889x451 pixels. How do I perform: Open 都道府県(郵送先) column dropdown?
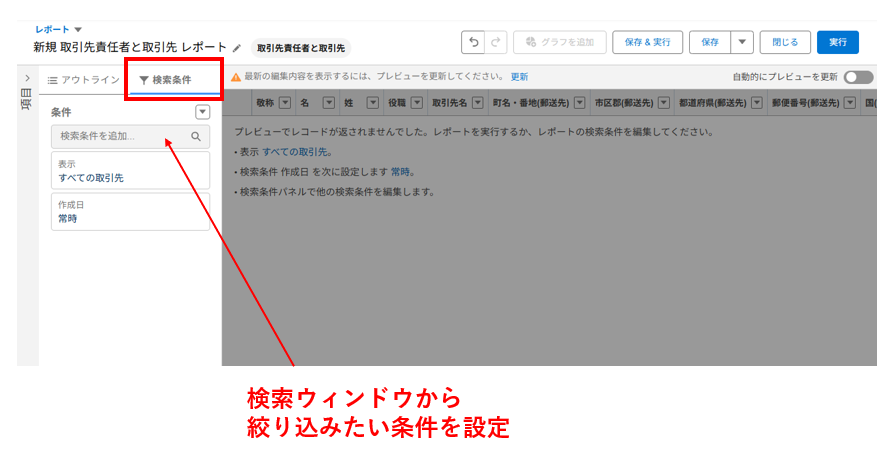756,103
